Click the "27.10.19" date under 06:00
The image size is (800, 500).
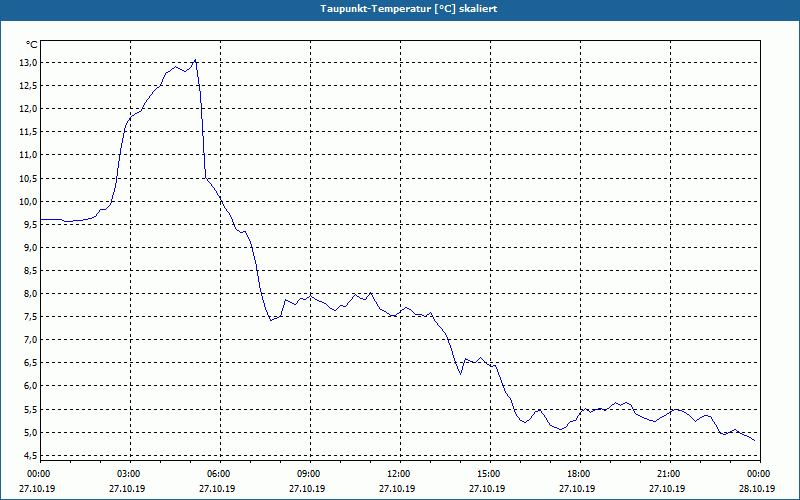coord(217,488)
